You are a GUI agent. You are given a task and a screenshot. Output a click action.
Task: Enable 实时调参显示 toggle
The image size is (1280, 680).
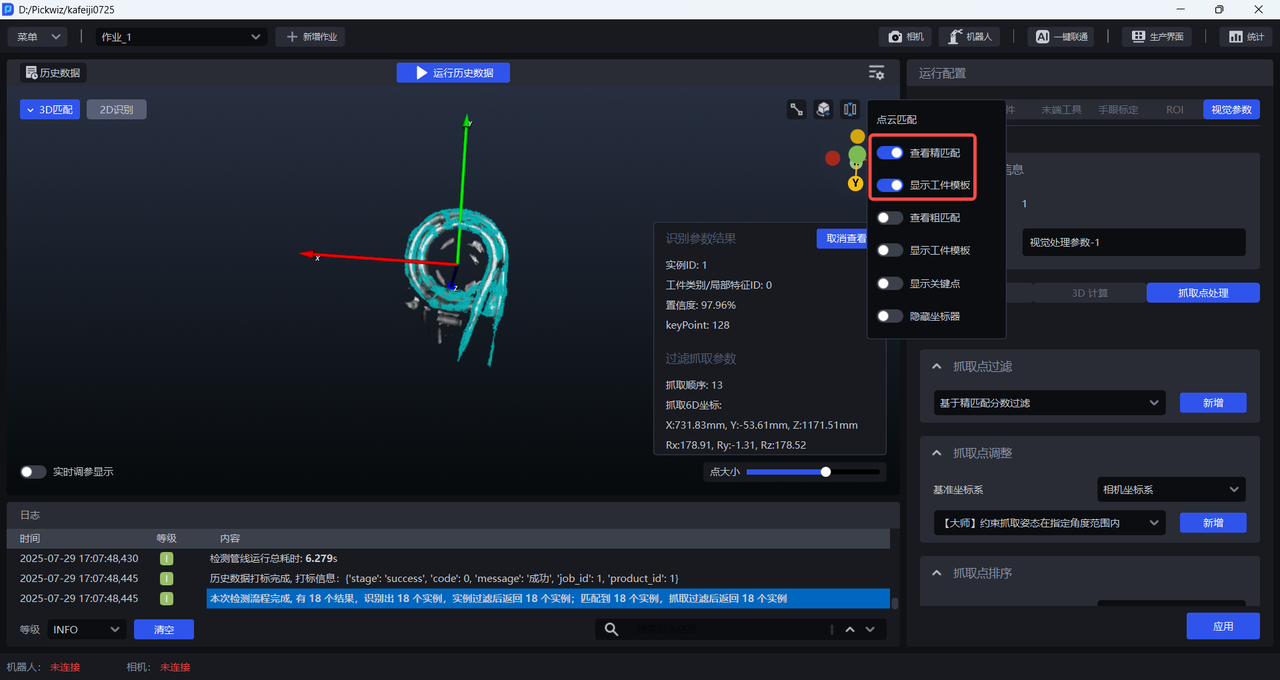[x=33, y=472]
